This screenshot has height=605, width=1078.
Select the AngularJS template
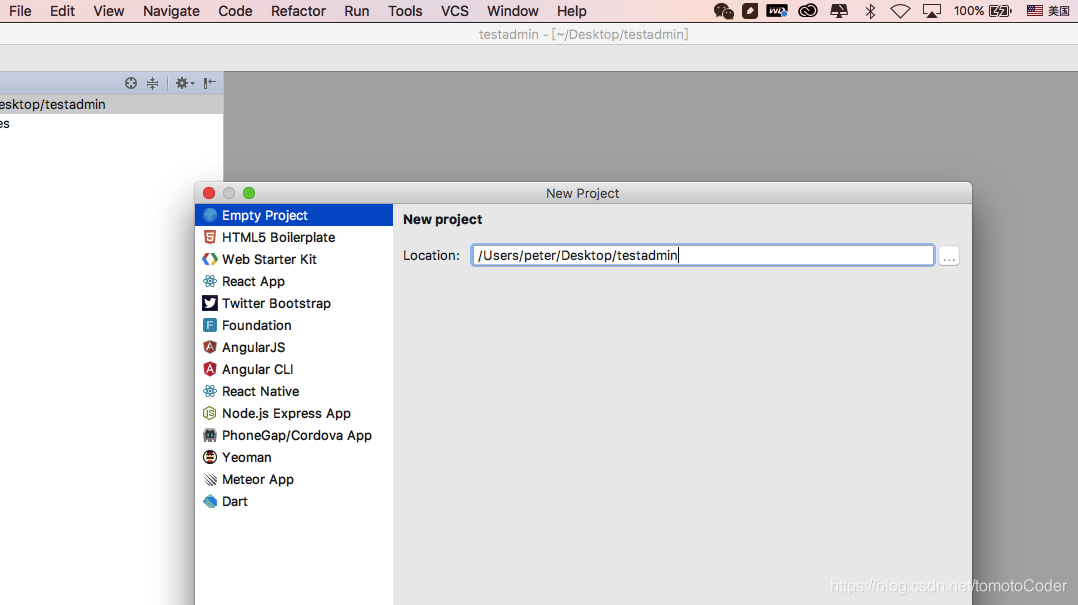[294, 347]
